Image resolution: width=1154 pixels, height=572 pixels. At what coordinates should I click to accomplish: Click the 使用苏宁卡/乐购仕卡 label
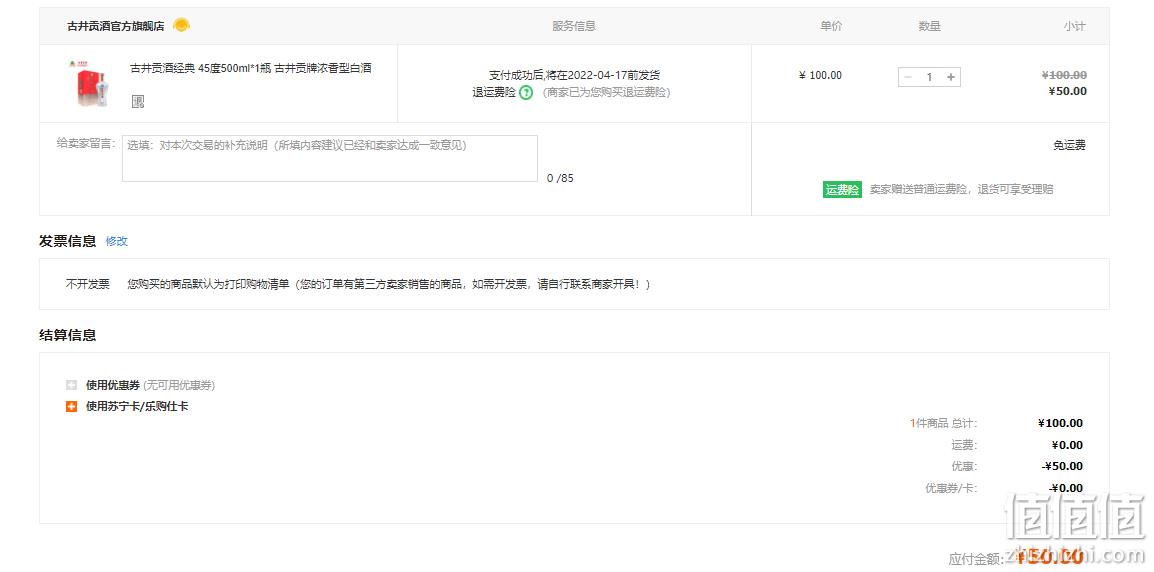pos(137,406)
